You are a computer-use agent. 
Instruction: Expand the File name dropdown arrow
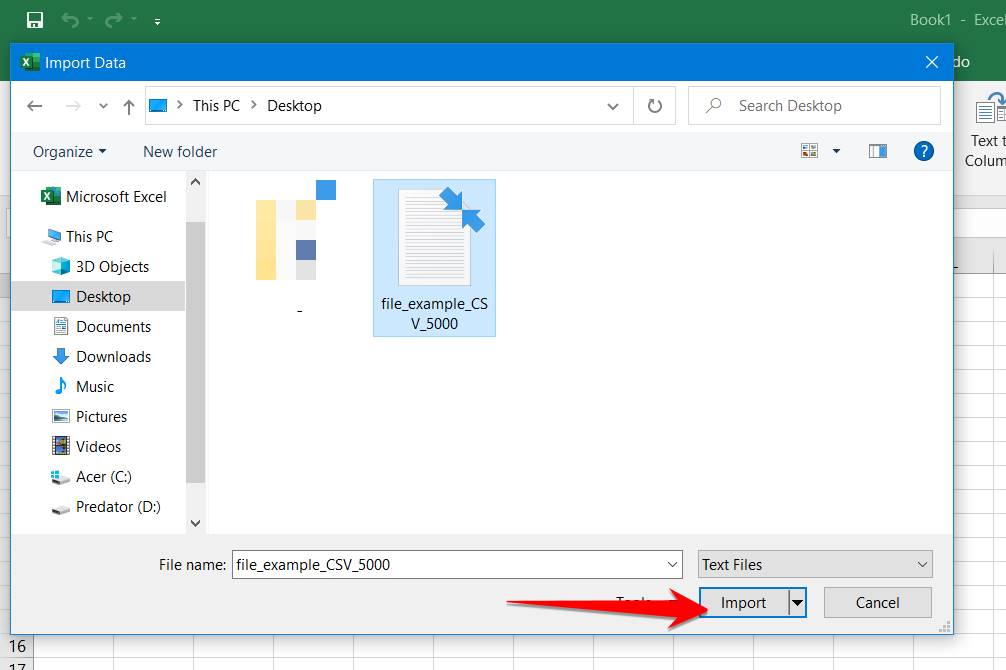pos(672,565)
